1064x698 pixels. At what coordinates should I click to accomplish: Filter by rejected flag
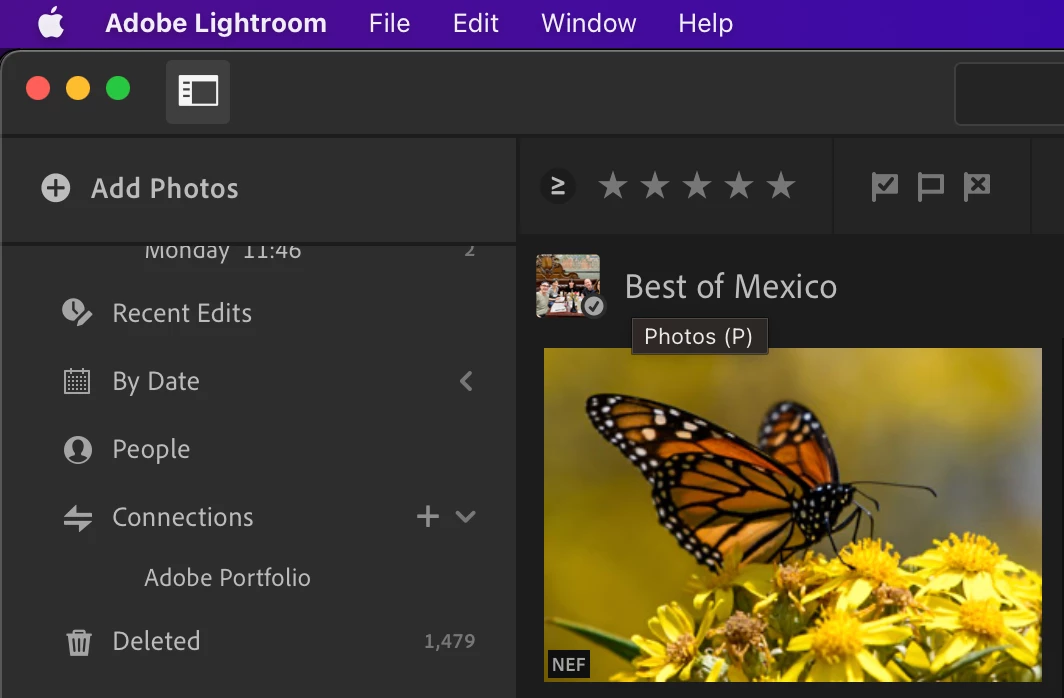(x=976, y=187)
